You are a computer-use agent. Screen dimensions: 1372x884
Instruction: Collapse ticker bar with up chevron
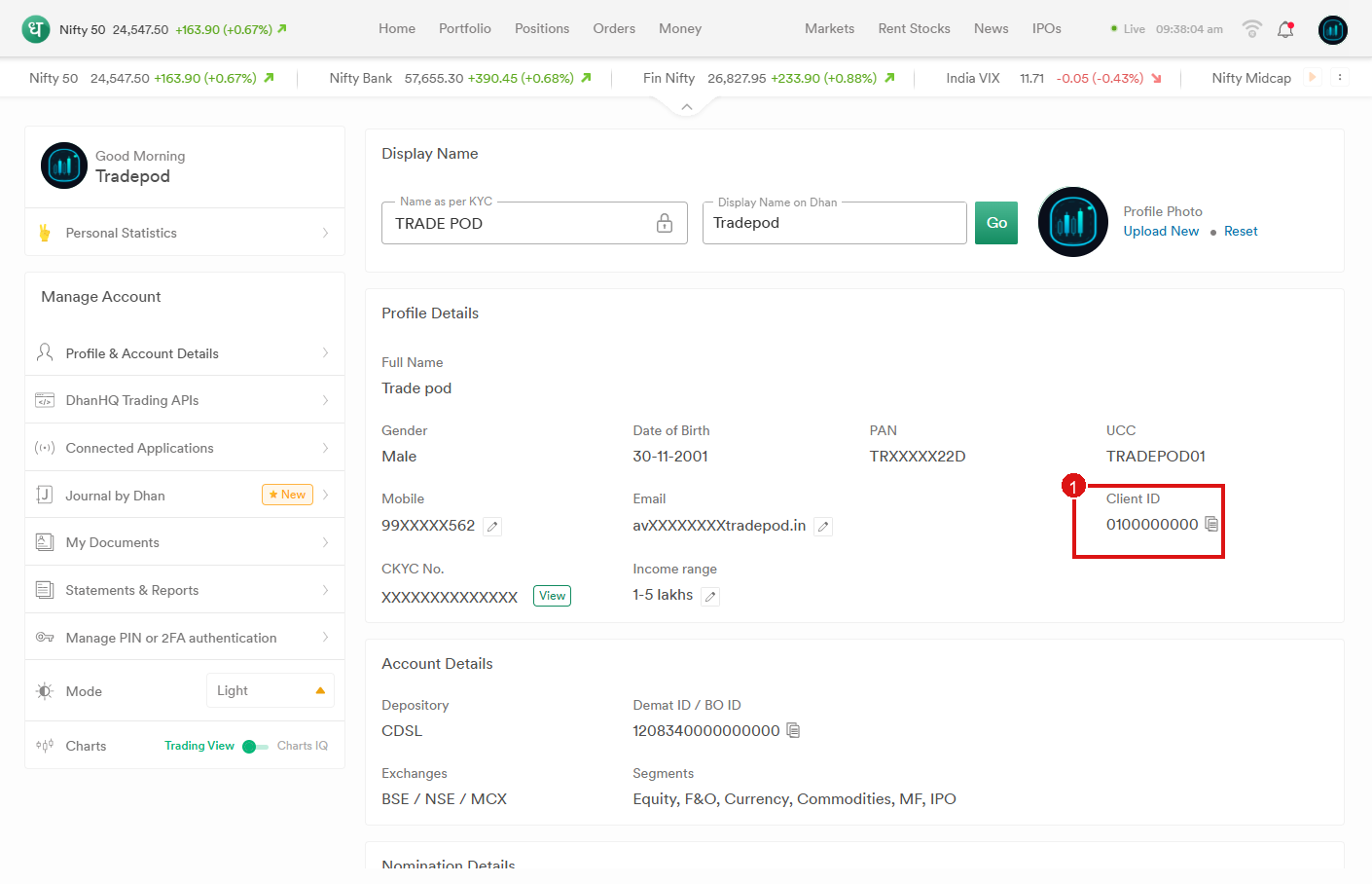[687, 106]
